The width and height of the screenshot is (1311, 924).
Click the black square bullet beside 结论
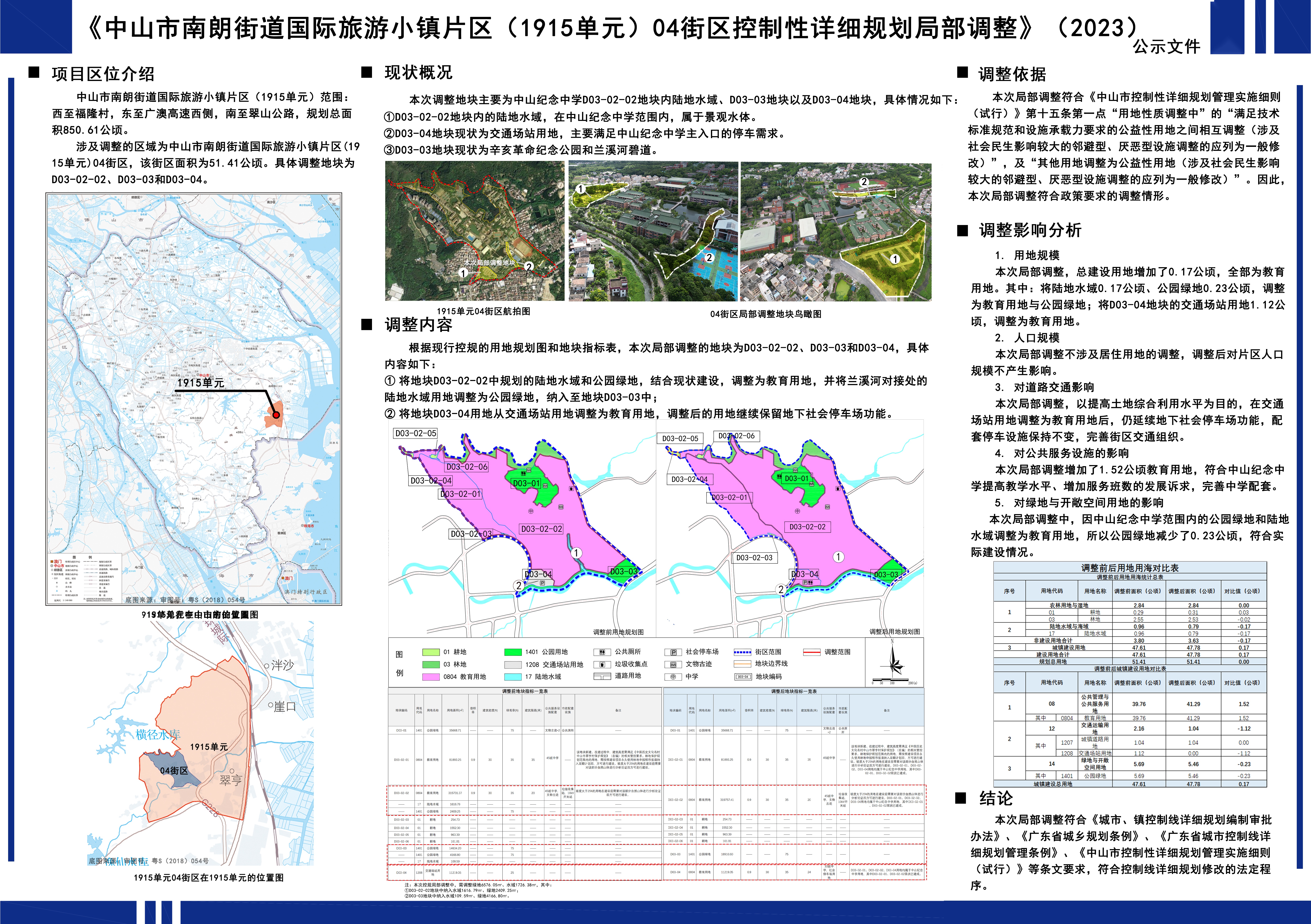(x=961, y=798)
